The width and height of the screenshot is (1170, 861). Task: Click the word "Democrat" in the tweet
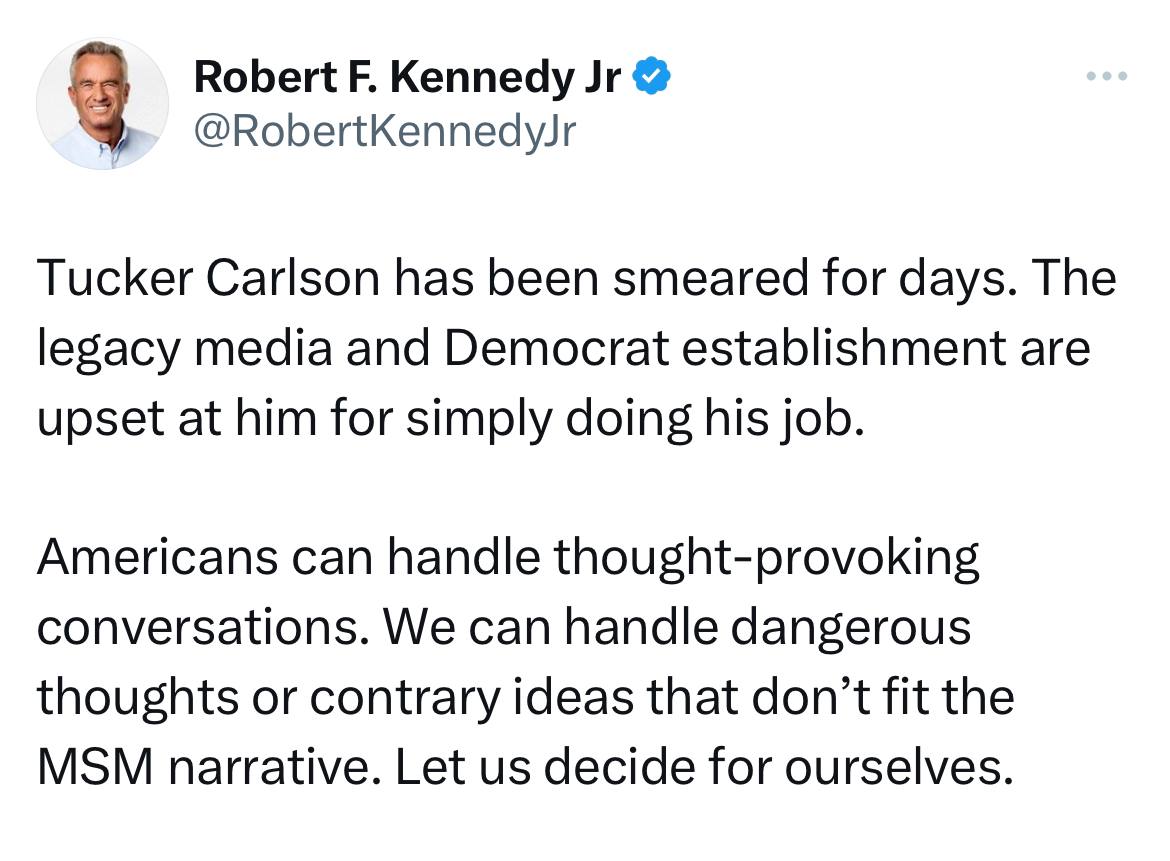pos(557,348)
